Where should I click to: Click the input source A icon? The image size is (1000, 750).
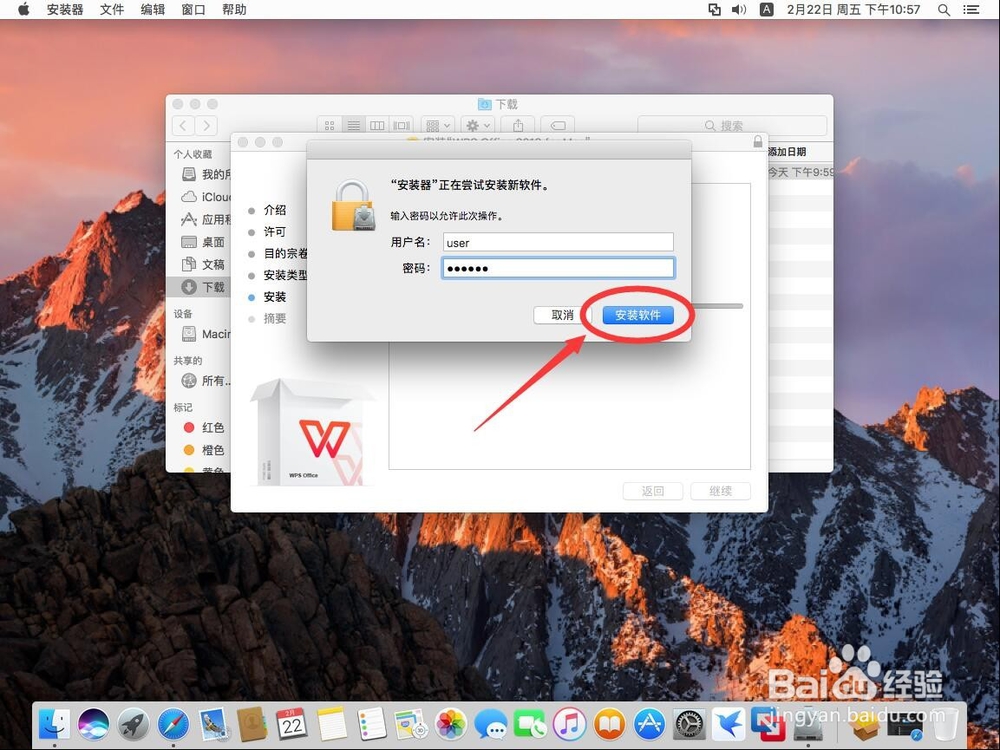[767, 10]
